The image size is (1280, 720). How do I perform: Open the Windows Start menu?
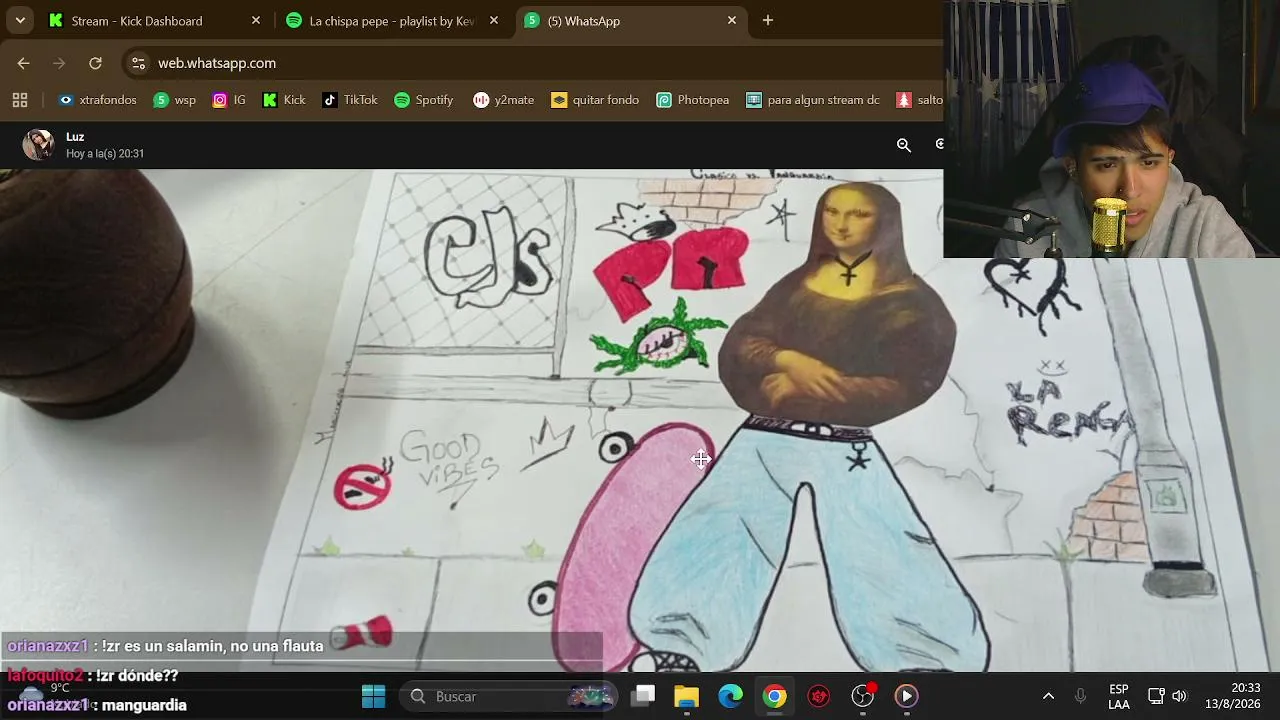coord(374,696)
